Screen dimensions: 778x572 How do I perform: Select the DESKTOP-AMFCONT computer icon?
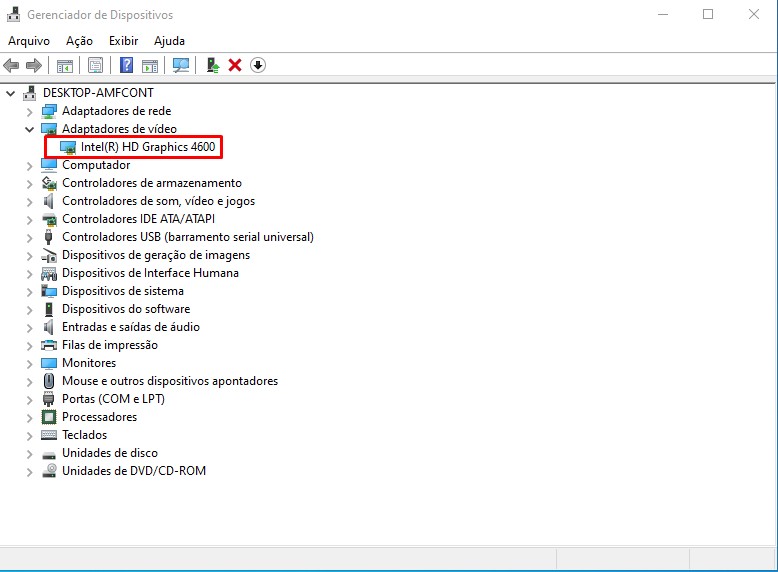(30, 93)
